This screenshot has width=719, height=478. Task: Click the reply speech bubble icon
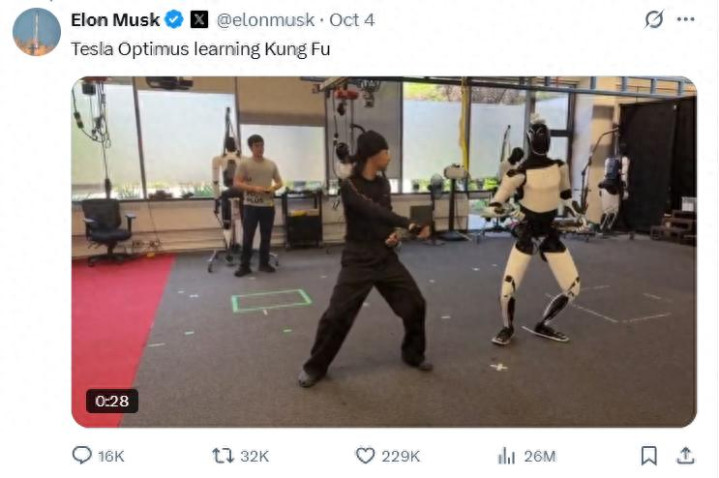click(x=82, y=456)
